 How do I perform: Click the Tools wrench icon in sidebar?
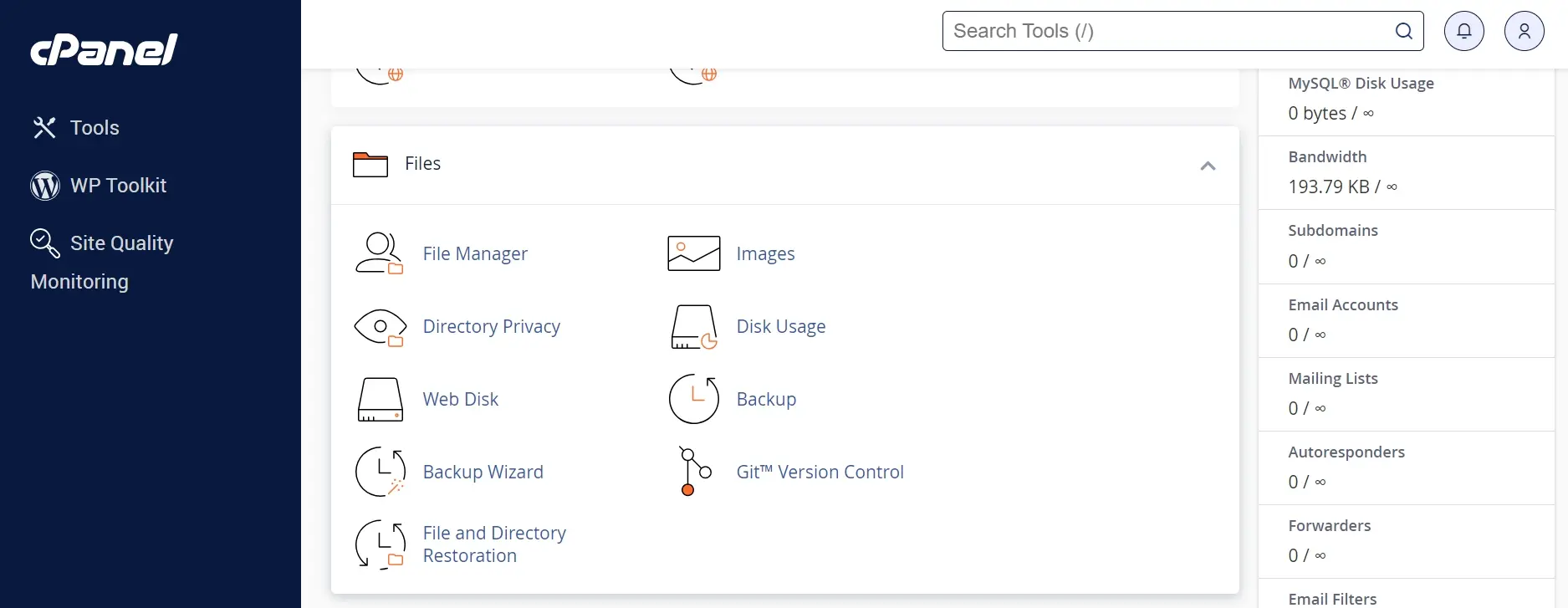[44, 127]
